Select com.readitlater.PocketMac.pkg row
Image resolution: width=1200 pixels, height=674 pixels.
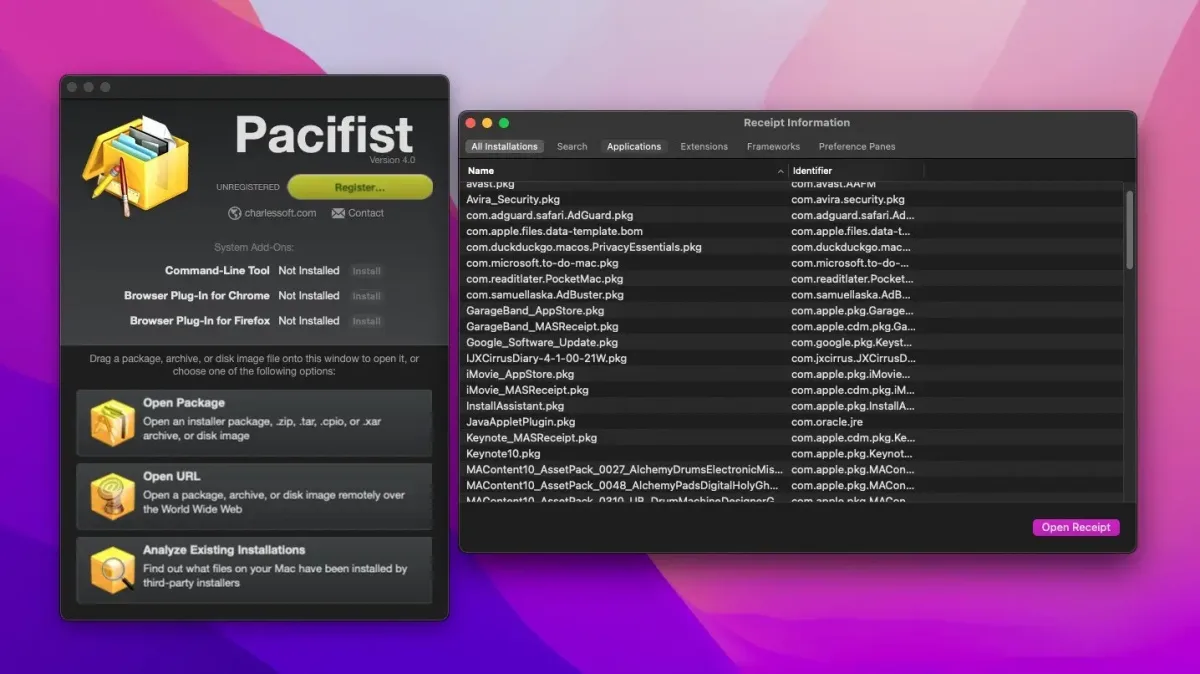[x=792, y=279]
